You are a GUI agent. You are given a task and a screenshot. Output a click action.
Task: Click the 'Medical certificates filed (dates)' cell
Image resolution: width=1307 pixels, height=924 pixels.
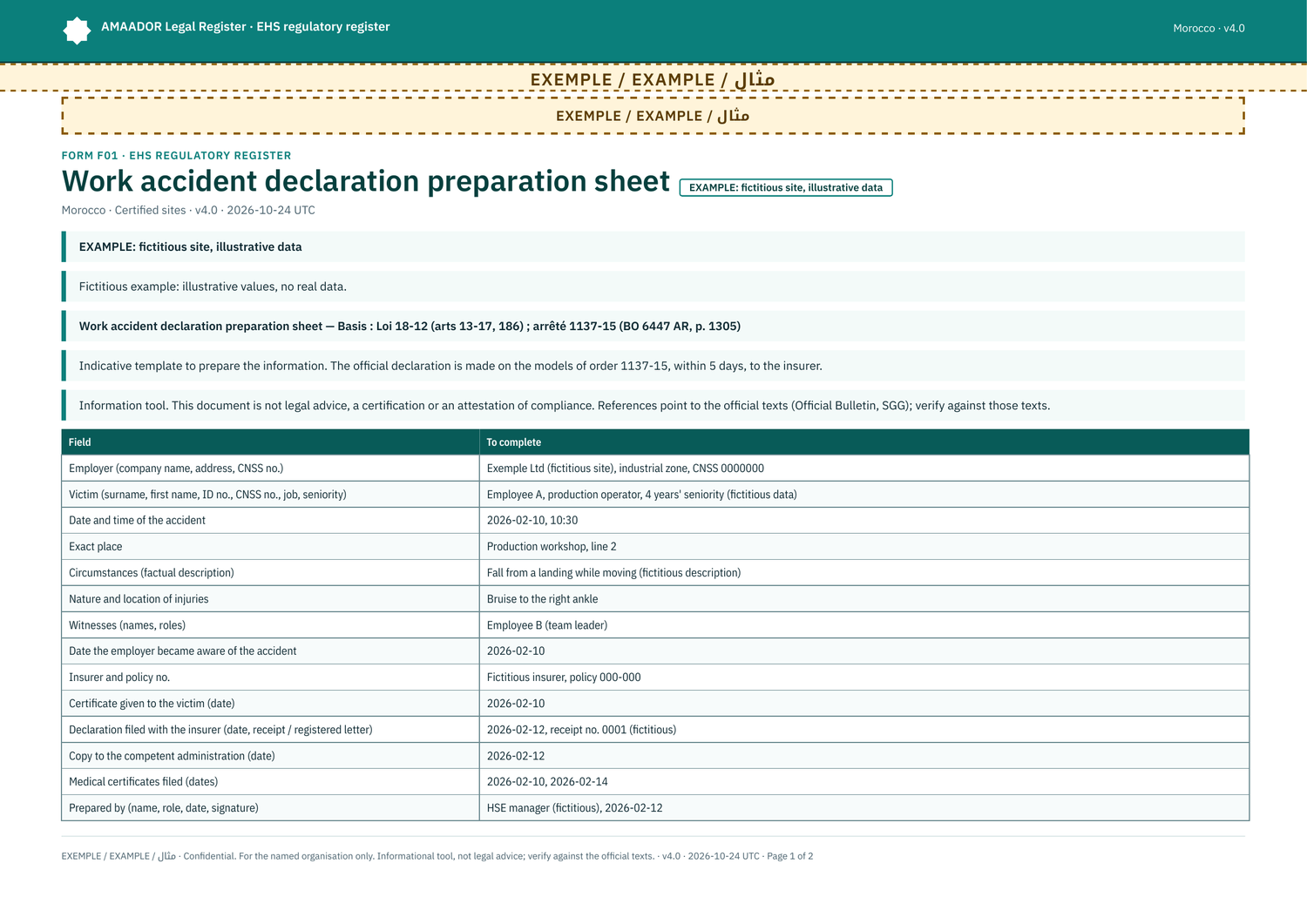point(271,782)
